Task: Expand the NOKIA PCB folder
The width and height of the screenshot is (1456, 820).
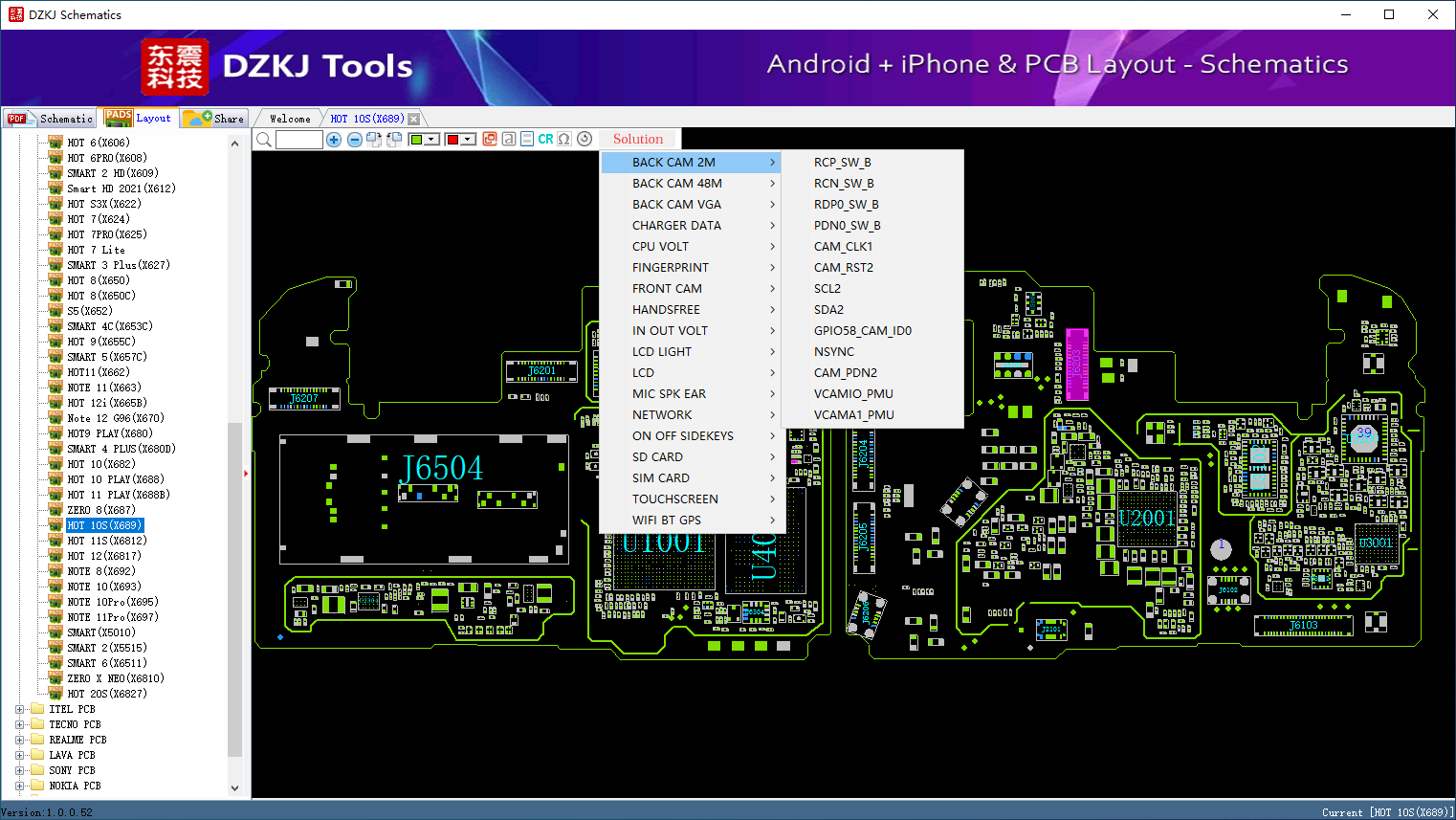Action: (x=20, y=786)
